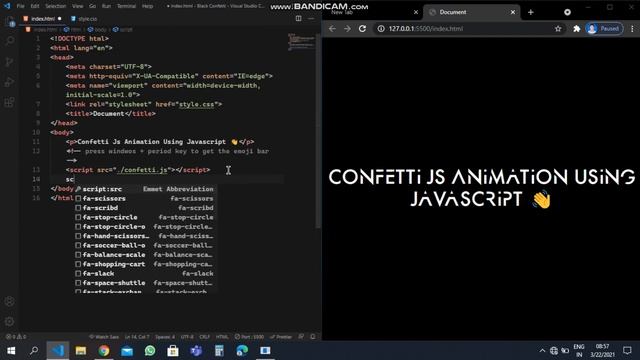Screen dimensions: 640x360
Task: Open the Source Control view in activity bar
Action: pyautogui.click(x=10, y=62)
